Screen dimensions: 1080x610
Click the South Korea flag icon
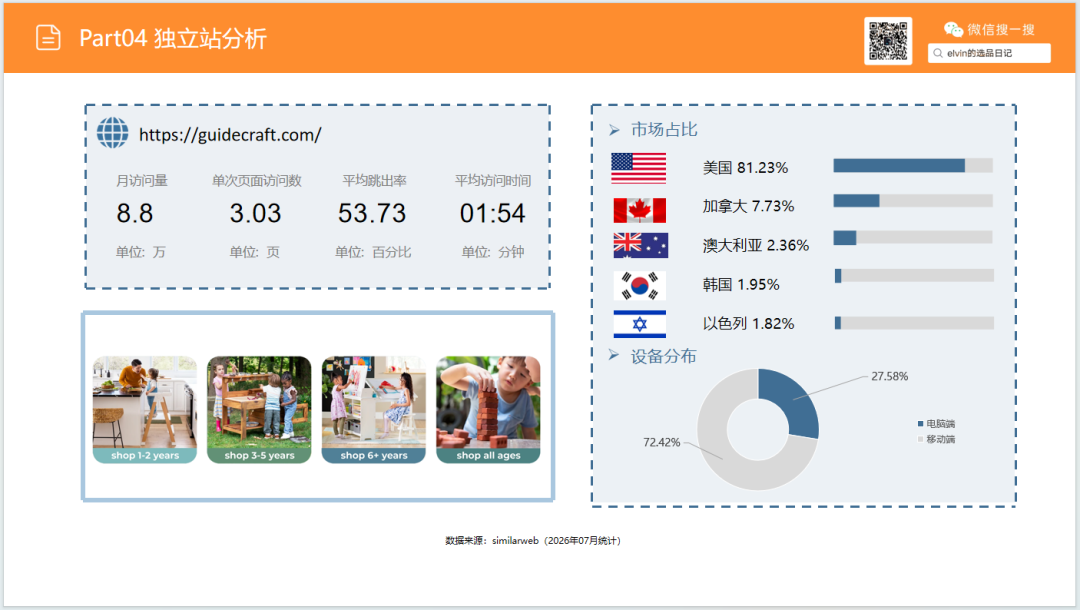(639, 285)
